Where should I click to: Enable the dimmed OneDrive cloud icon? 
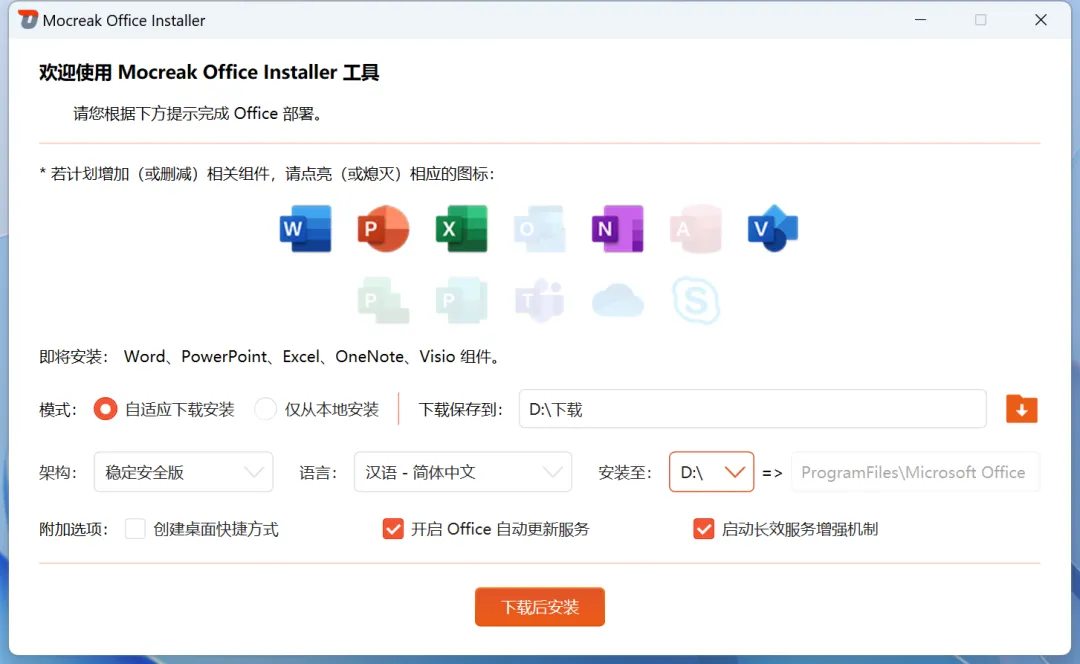(x=618, y=300)
